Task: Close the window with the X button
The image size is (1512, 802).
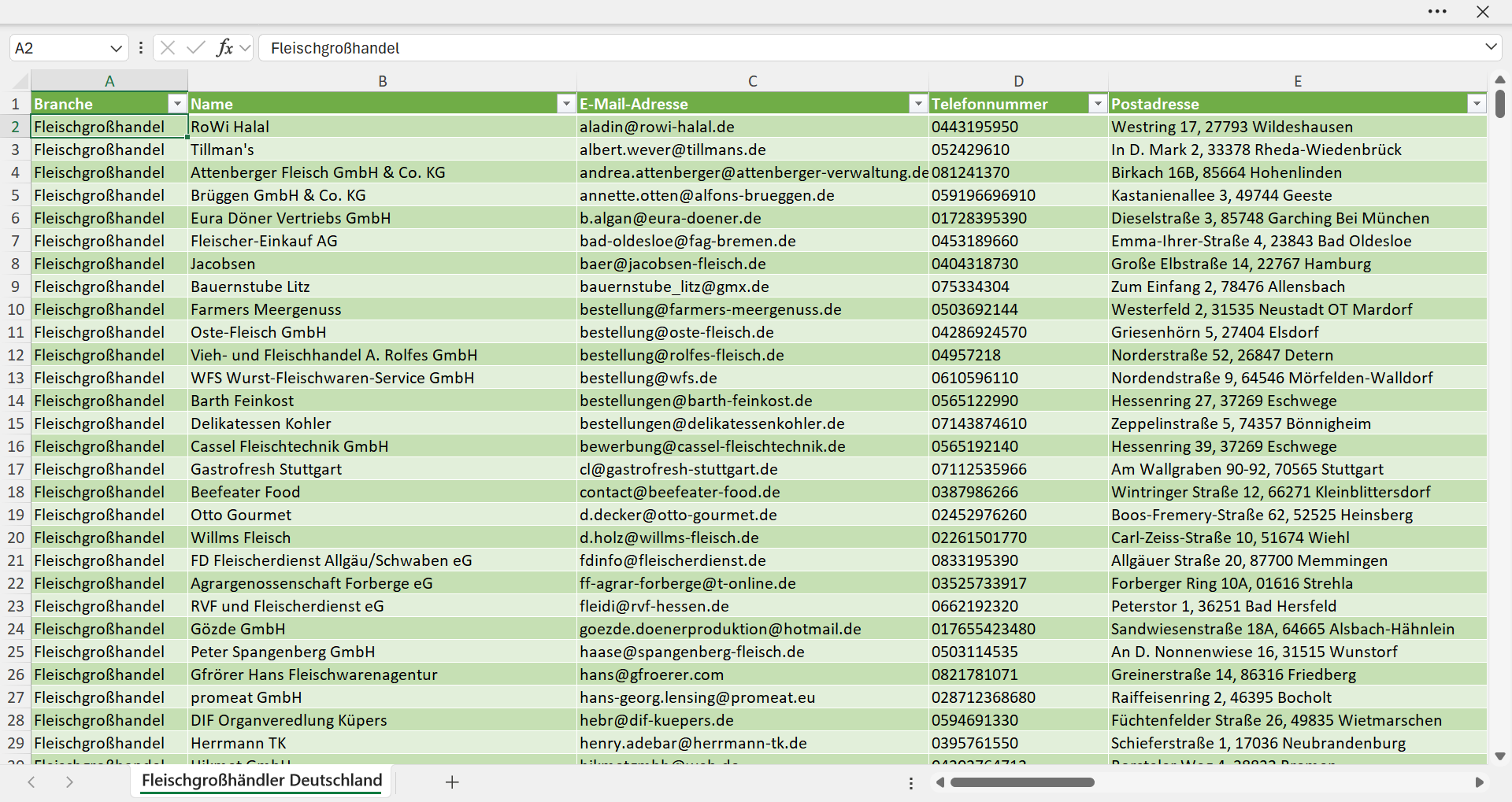Action: click(x=1483, y=12)
